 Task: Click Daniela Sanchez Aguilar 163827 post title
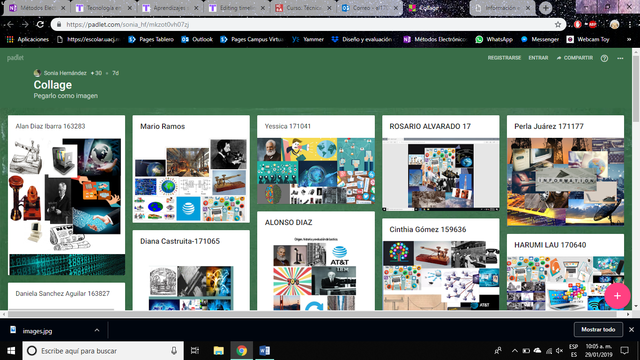62,293
